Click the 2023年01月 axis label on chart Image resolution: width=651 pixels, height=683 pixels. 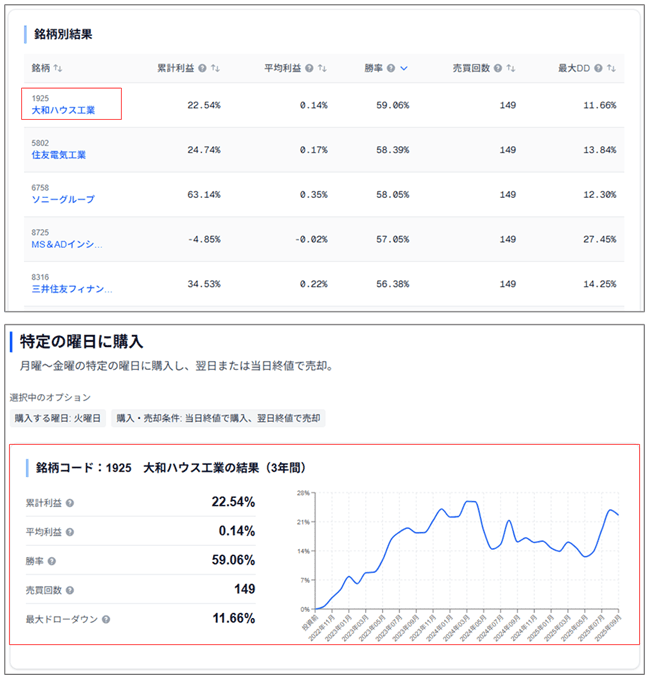(x=339, y=628)
